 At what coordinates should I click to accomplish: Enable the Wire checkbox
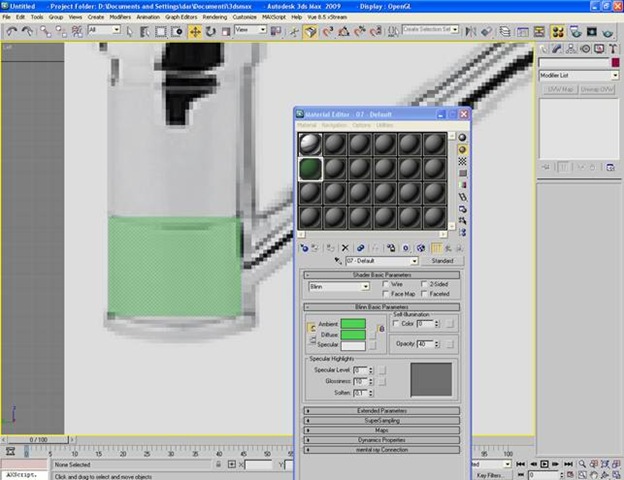387,284
